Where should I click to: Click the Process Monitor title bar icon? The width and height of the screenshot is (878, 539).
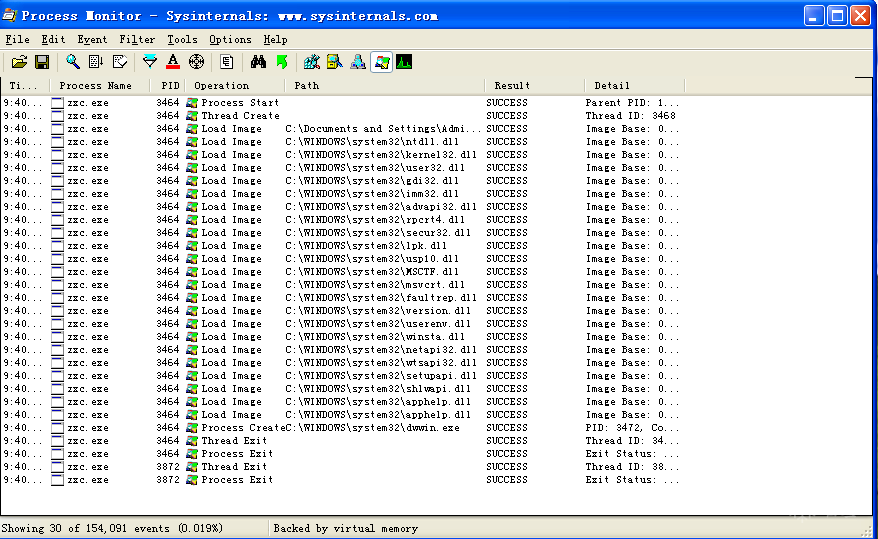coord(10,15)
